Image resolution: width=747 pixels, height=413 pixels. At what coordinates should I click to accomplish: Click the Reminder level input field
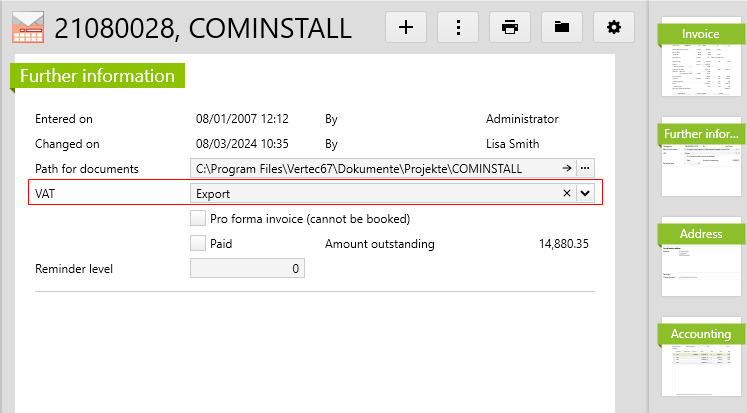click(247, 268)
